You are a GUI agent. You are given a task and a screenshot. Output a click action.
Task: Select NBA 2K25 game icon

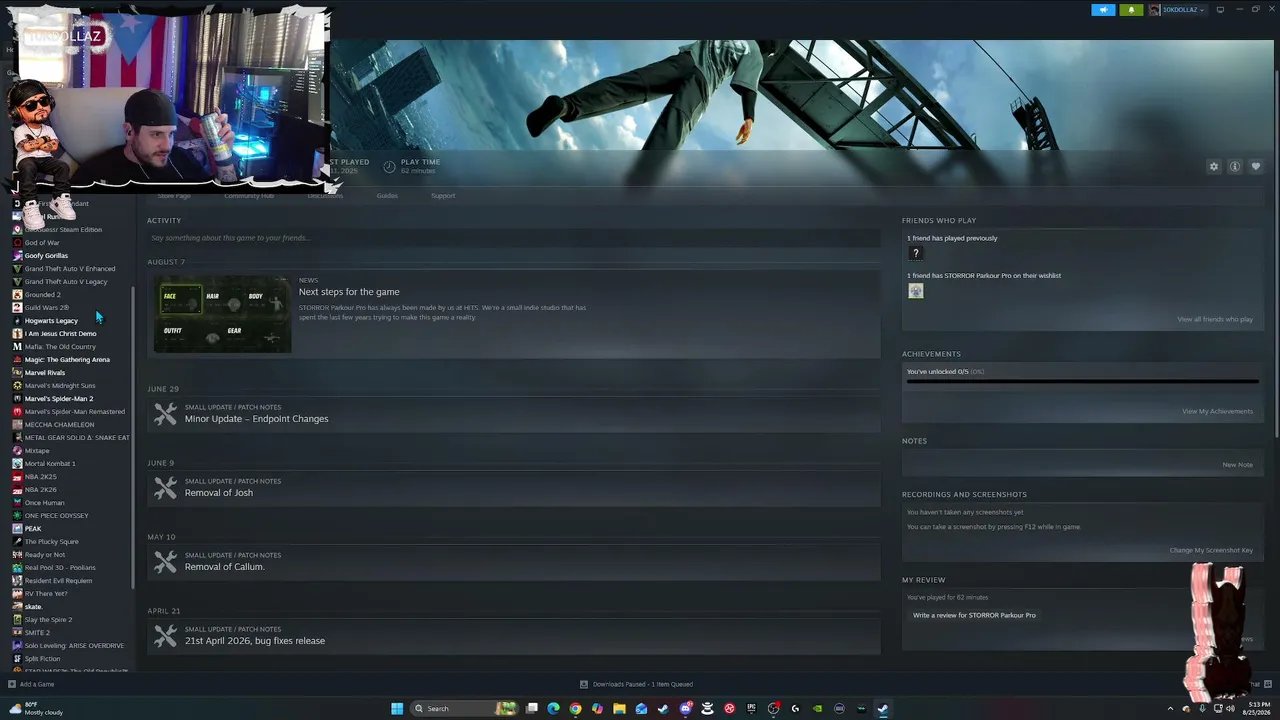click(17, 477)
